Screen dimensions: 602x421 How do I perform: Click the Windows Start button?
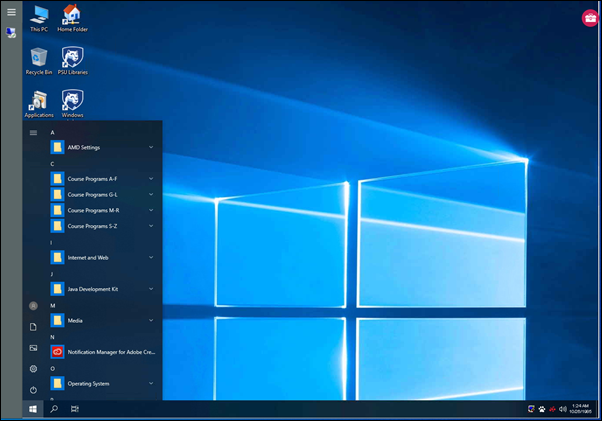pyautogui.click(x=33, y=409)
